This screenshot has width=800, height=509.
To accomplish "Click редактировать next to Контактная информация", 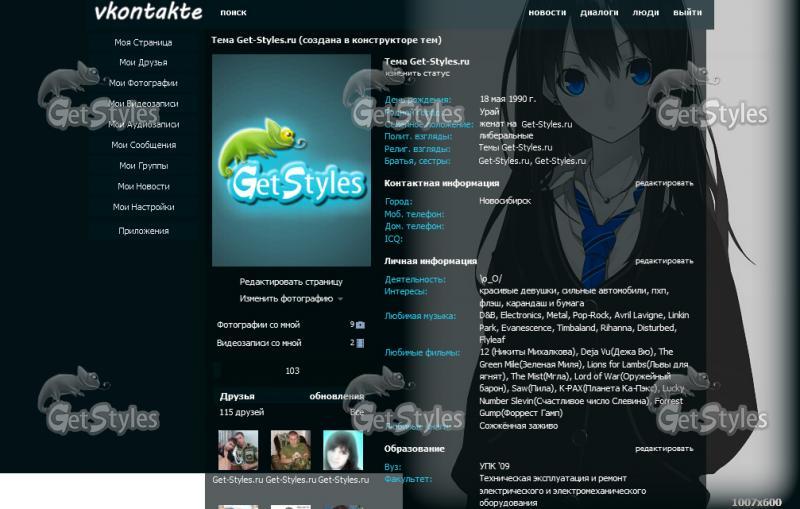I will point(663,183).
